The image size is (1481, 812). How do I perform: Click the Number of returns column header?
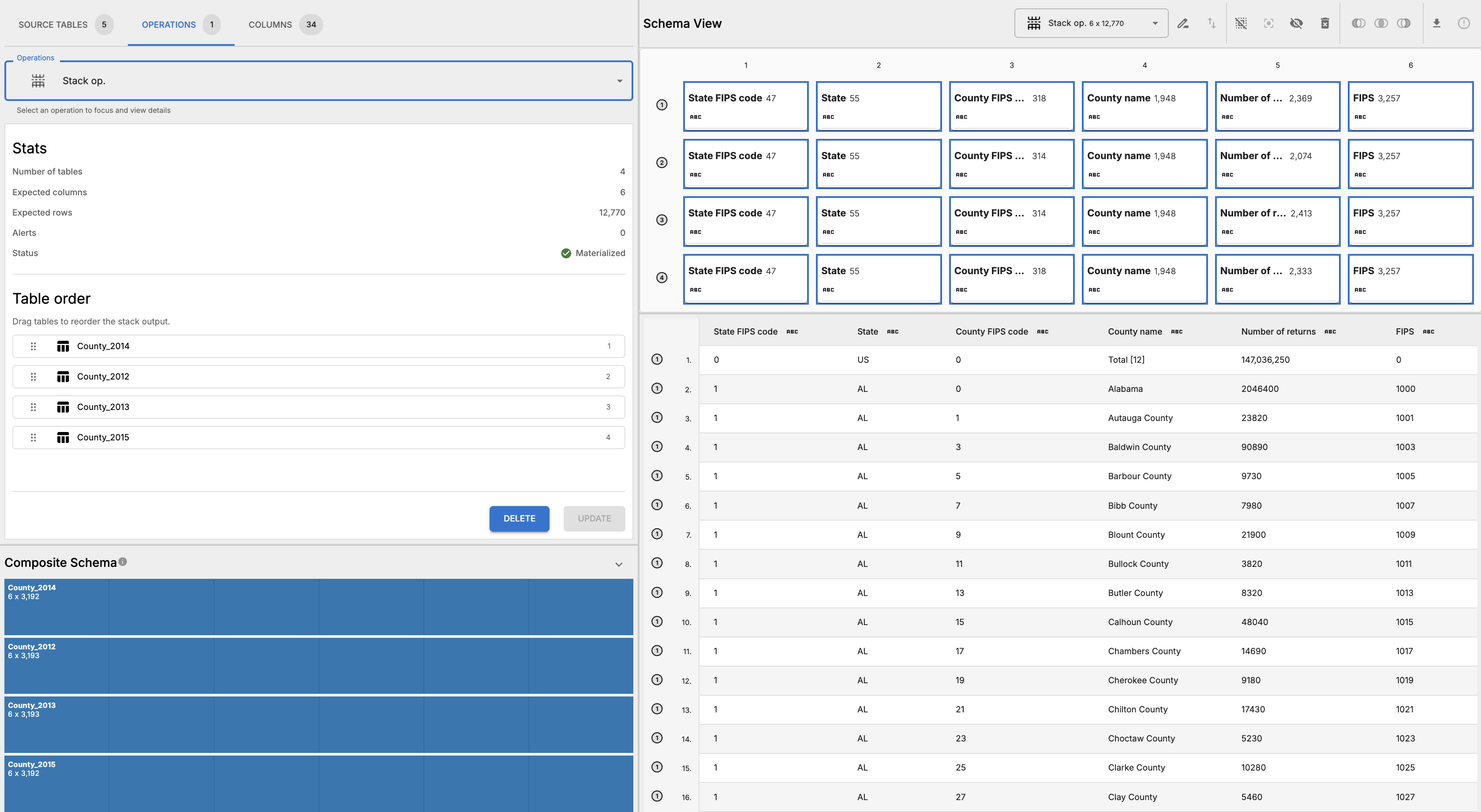(1278, 332)
